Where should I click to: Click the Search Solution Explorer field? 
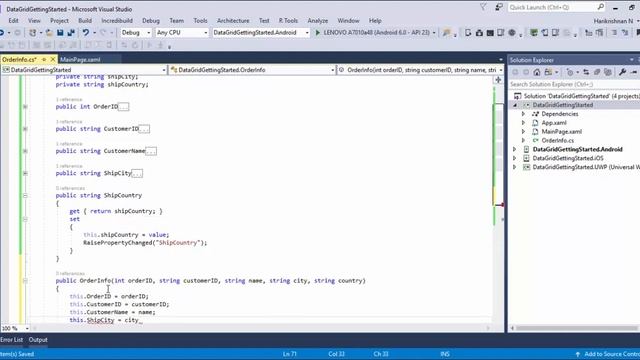(x=574, y=84)
